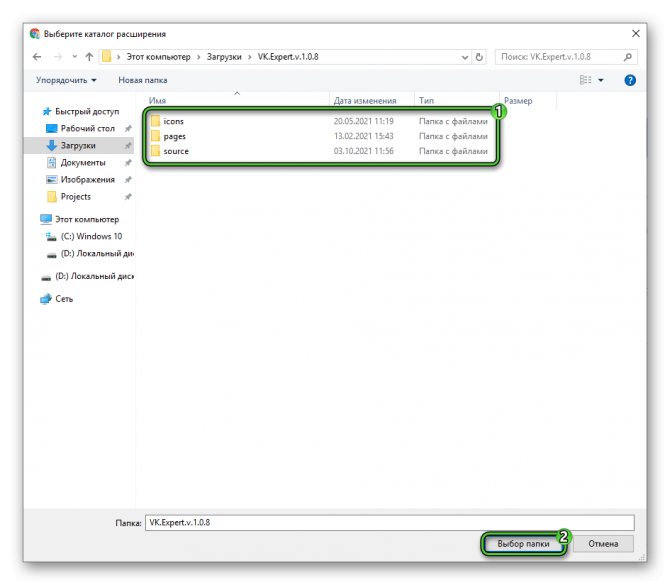
Task: Confirm with 'Выбор папки' button
Action: pyautogui.click(x=523, y=544)
